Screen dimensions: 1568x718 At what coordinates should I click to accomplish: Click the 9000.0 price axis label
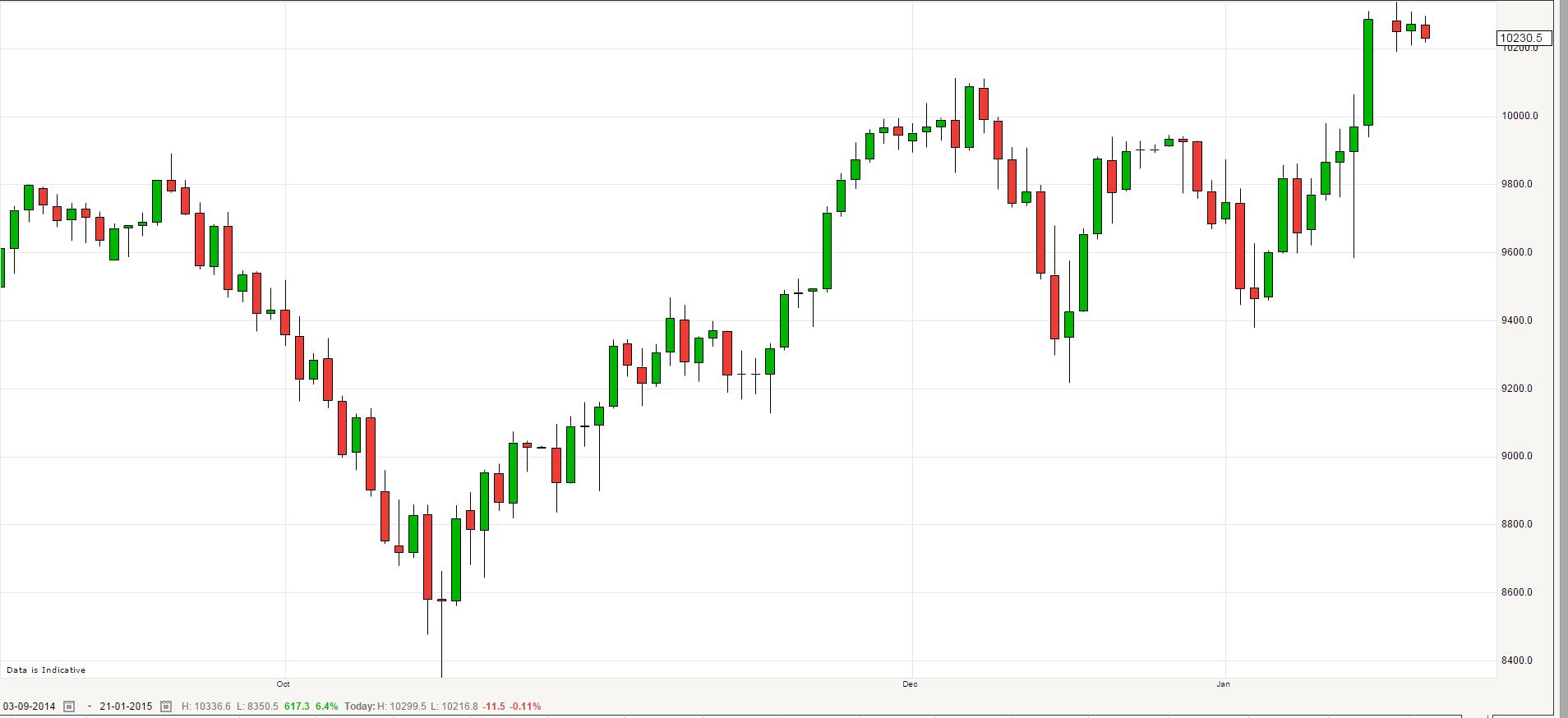click(1517, 456)
